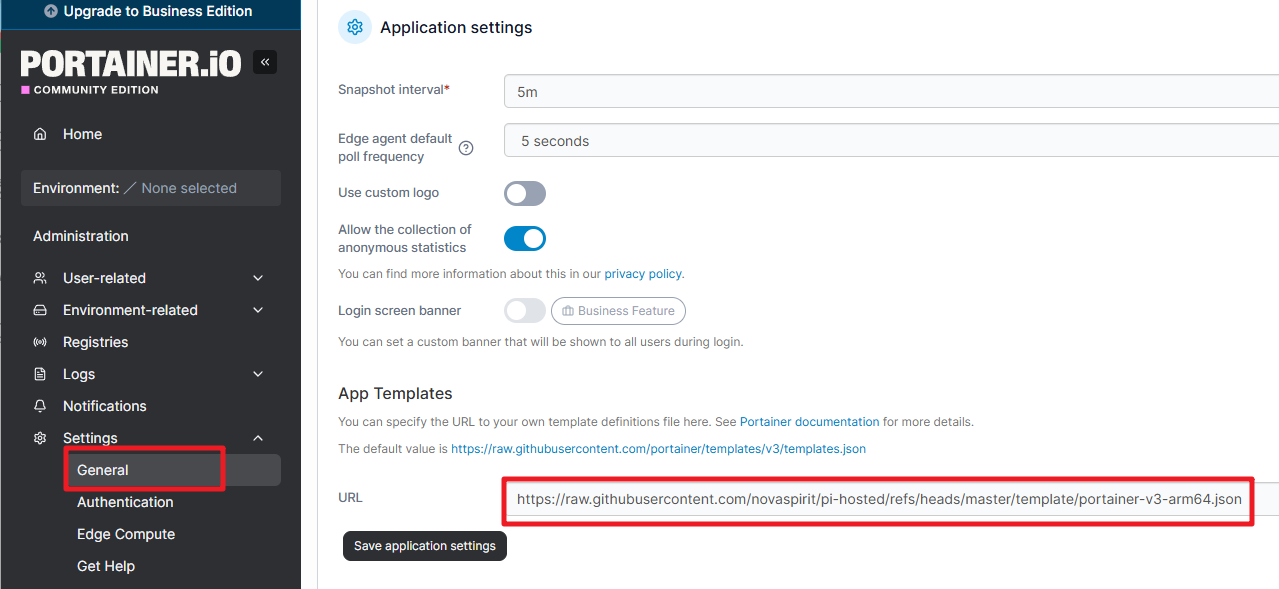Expand the User-related menu chevron
Image resolution: width=1279 pixels, height=589 pixels.
(258, 278)
